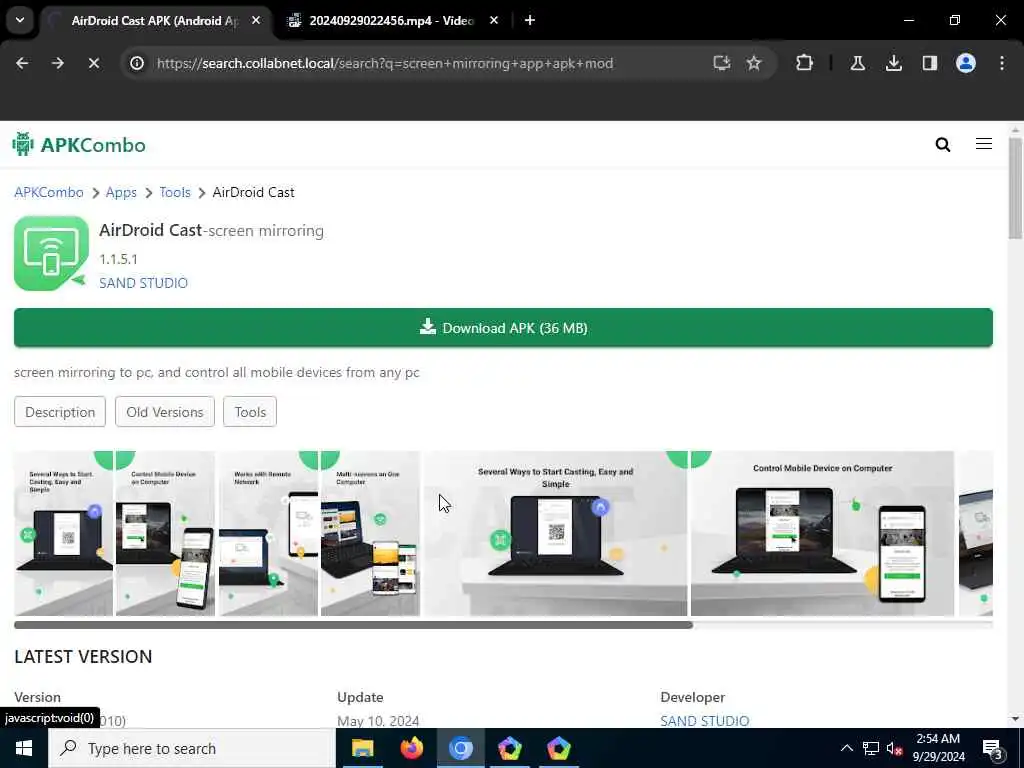Open the extensions puzzle icon
Viewport: 1024px width, 768px height.
tap(804, 63)
